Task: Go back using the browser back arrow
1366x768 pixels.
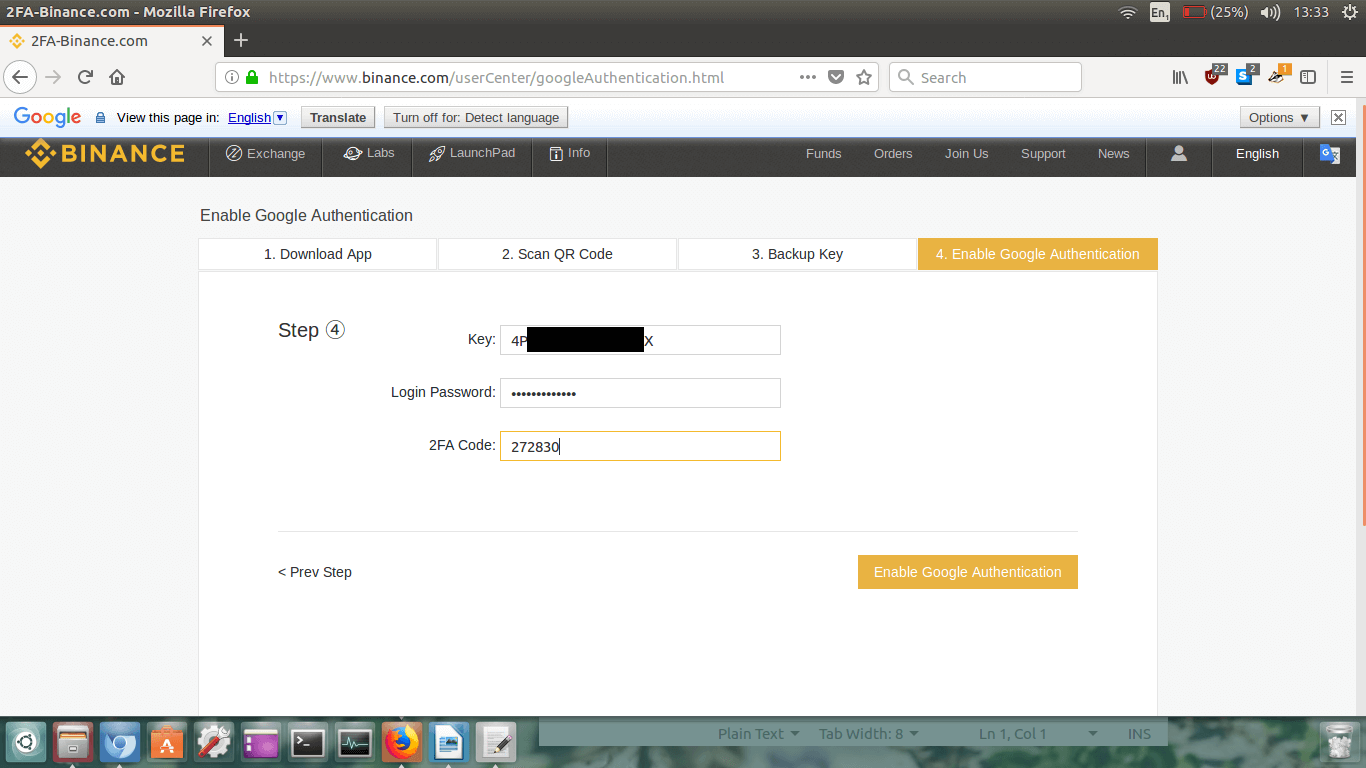Action: tap(20, 77)
